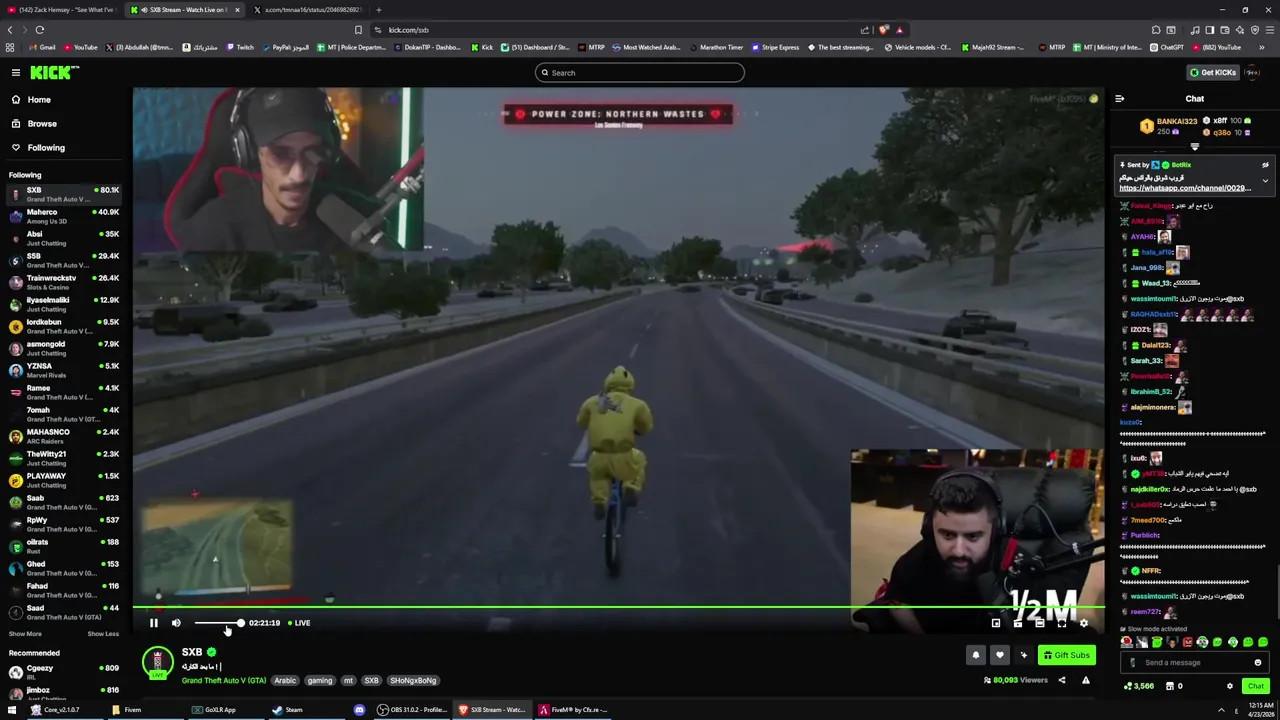Click the subscribe star icon button

tap(1024, 655)
